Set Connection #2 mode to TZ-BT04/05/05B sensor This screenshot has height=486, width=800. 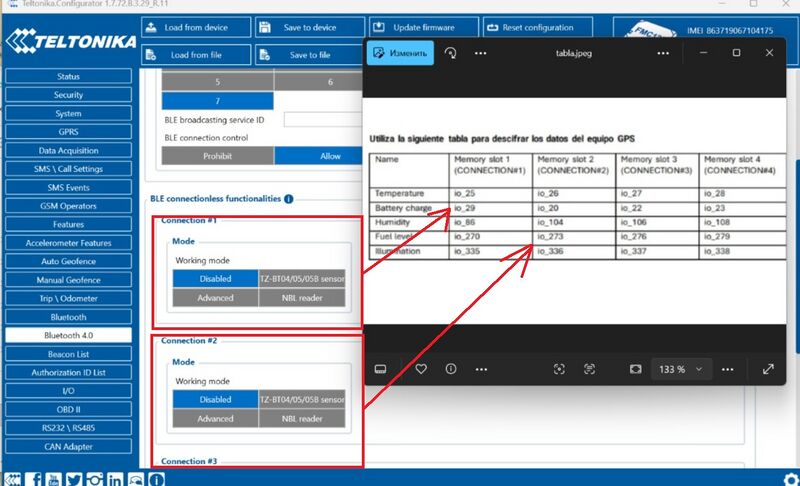tap(302, 400)
